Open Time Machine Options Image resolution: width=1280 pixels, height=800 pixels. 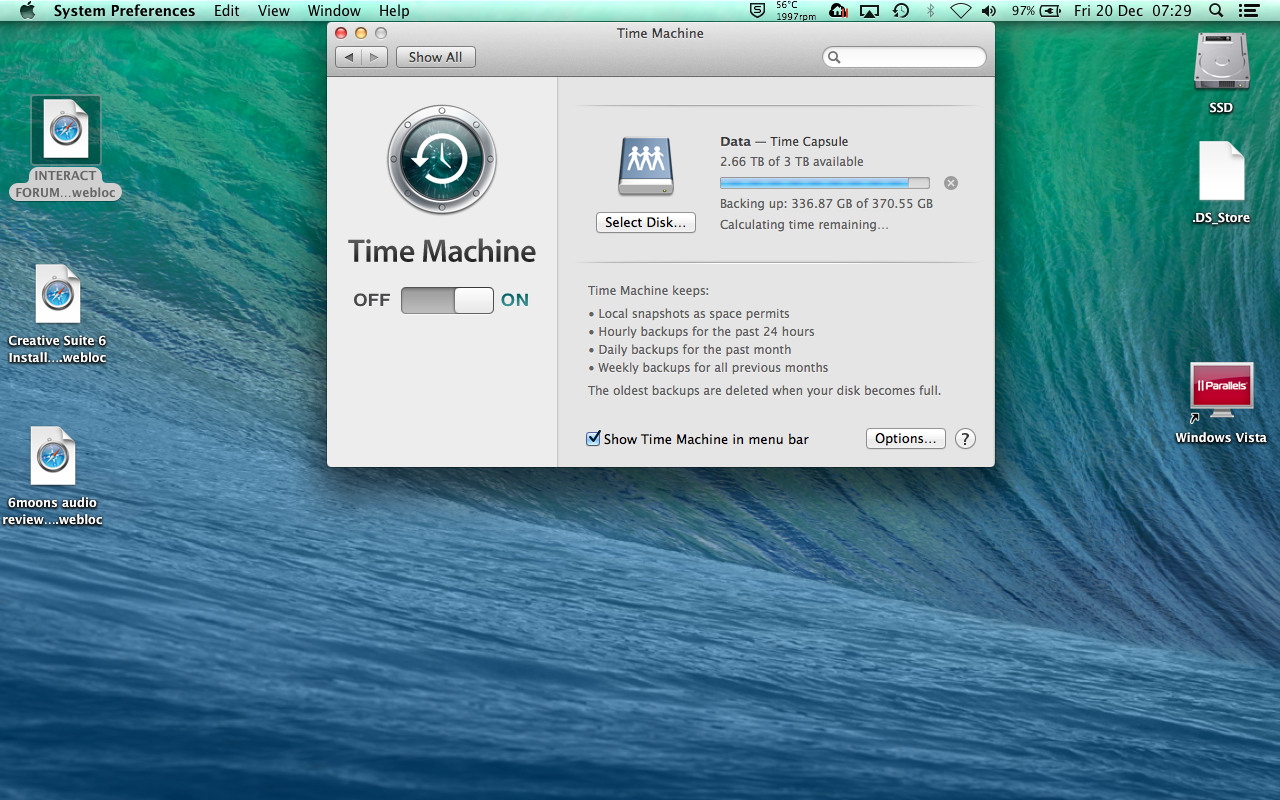(905, 438)
